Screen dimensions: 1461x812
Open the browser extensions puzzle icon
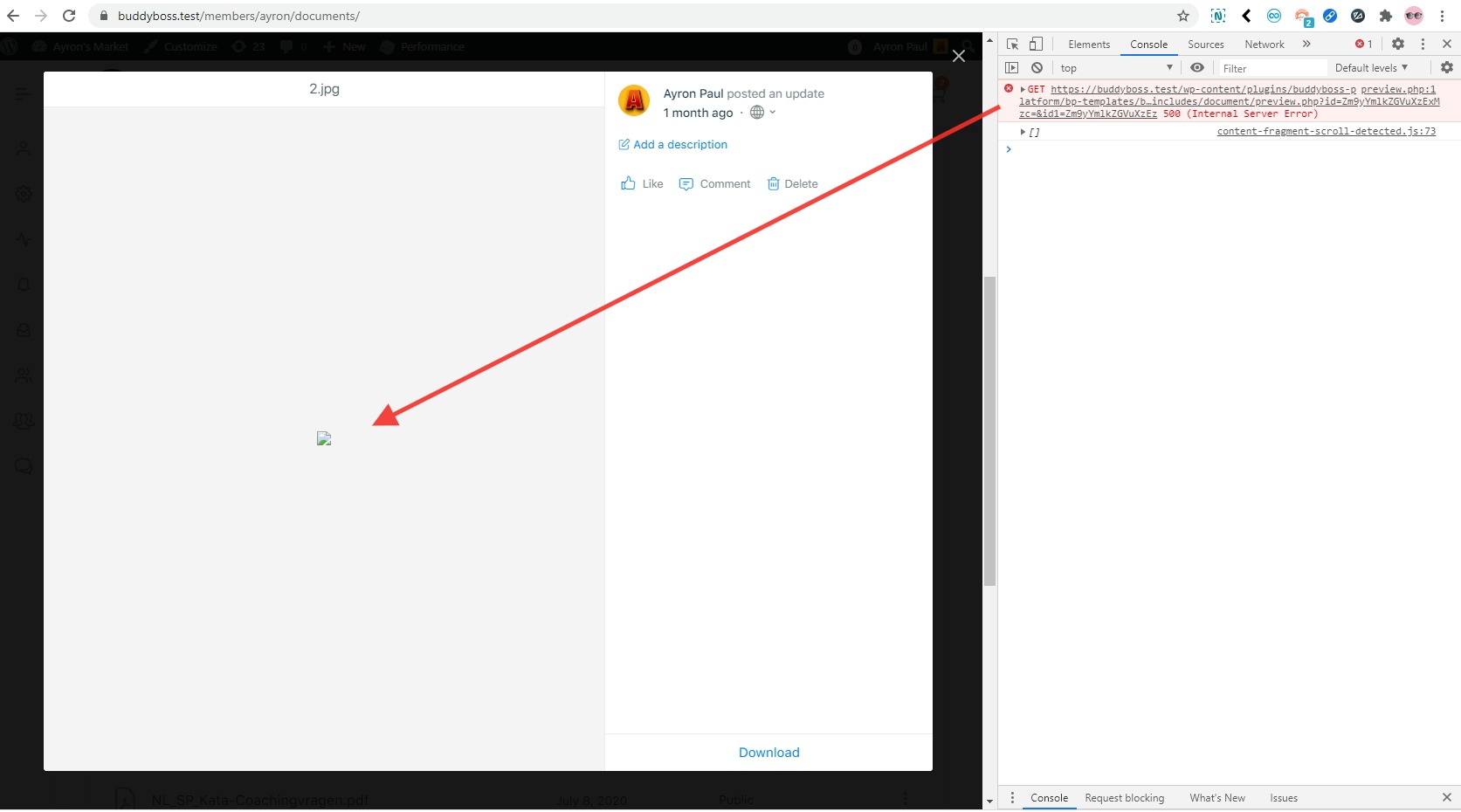pos(1387,16)
